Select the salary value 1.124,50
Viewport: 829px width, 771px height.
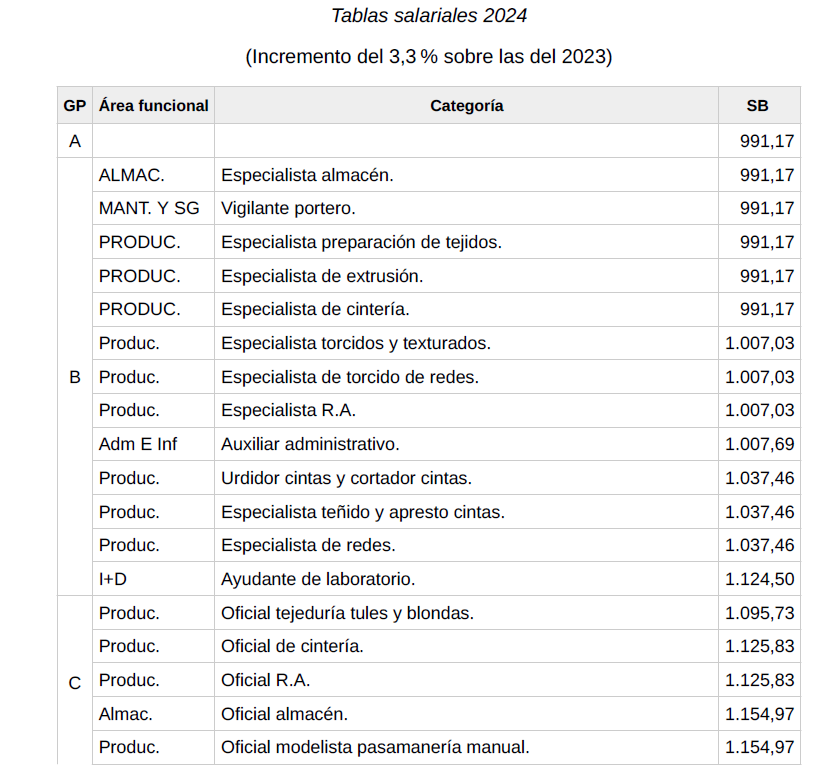click(x=760, y=579)
